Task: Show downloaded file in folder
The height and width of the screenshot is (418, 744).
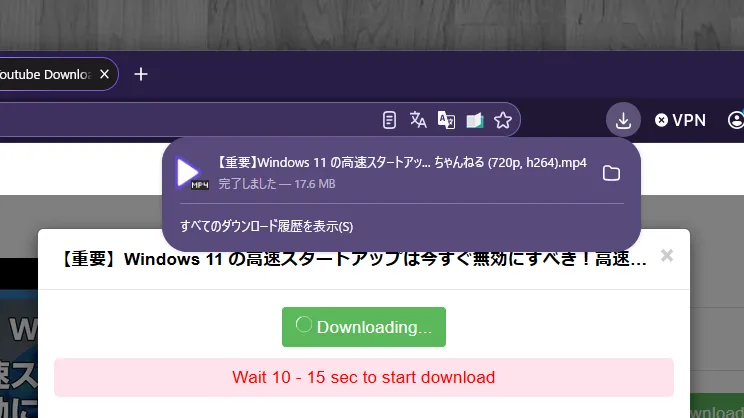Action: (x=611, y=173)
